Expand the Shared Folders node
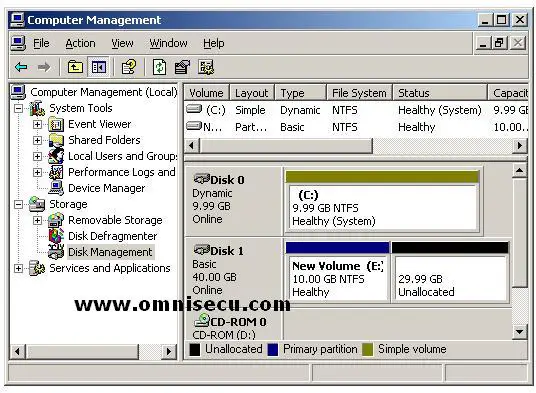The width and height of the screenshot is (536, 393). (x=37, y=140)
